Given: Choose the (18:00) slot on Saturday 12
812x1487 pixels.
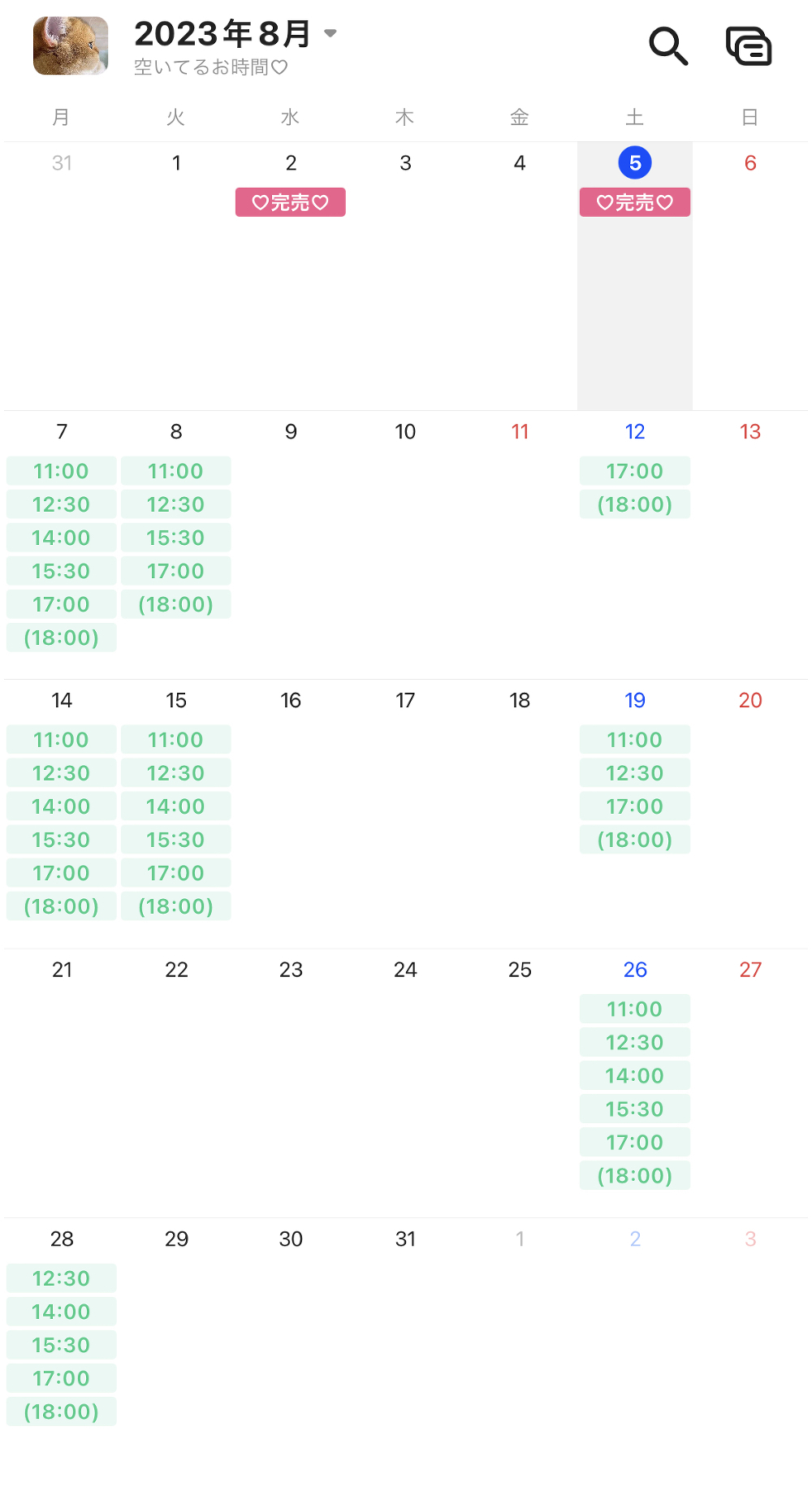Looking at the screenshot, I should tap(635, 504).
